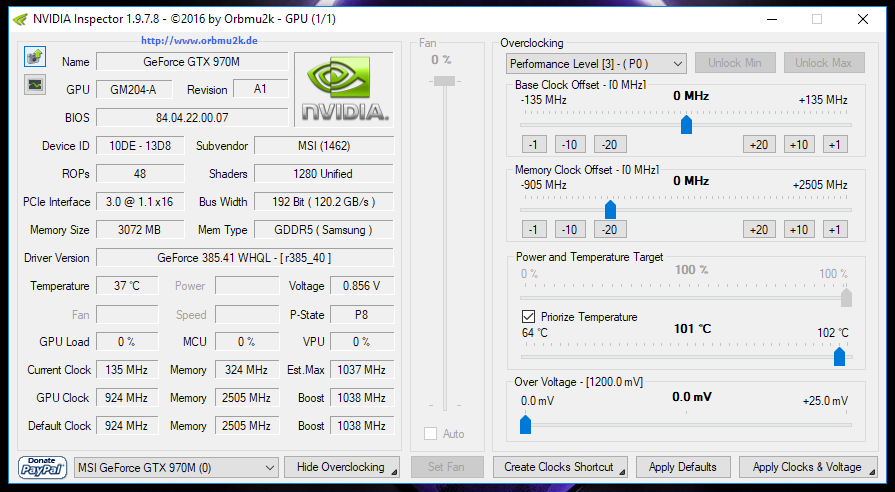Screen dimensions: 895x492
Task: Click Base Clock Offset -10 button
Action: pos(570,144)
